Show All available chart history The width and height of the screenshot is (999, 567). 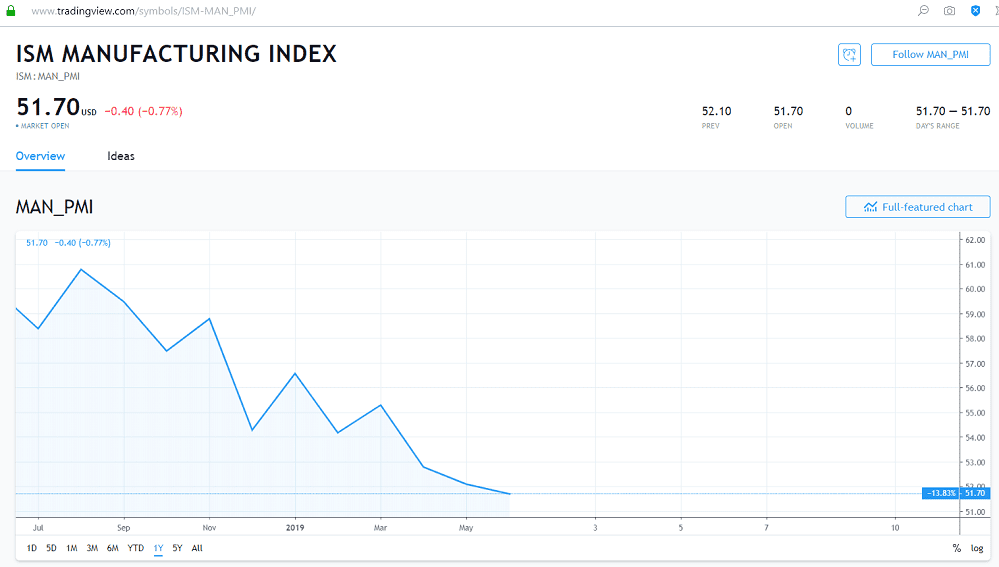click(x=197, y=548)
